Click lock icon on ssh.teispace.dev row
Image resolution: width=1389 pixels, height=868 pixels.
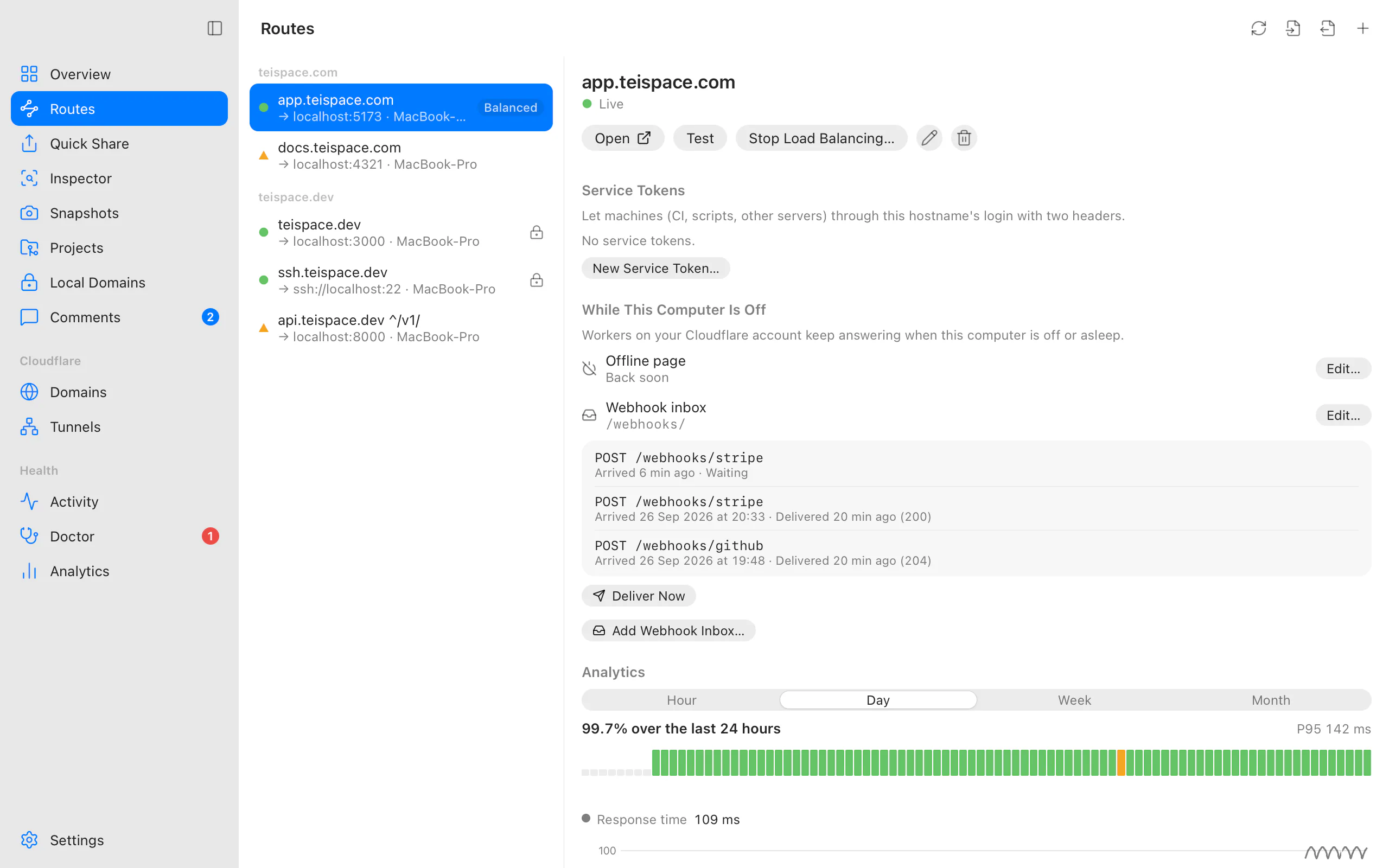tap(536, 279)
